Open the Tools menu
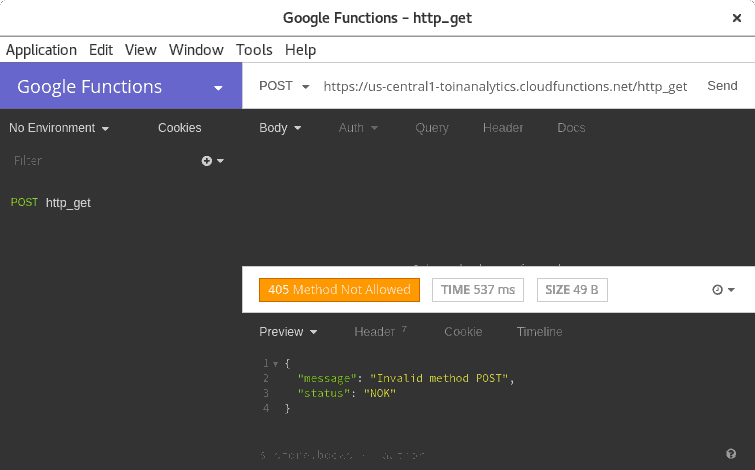 254,50
